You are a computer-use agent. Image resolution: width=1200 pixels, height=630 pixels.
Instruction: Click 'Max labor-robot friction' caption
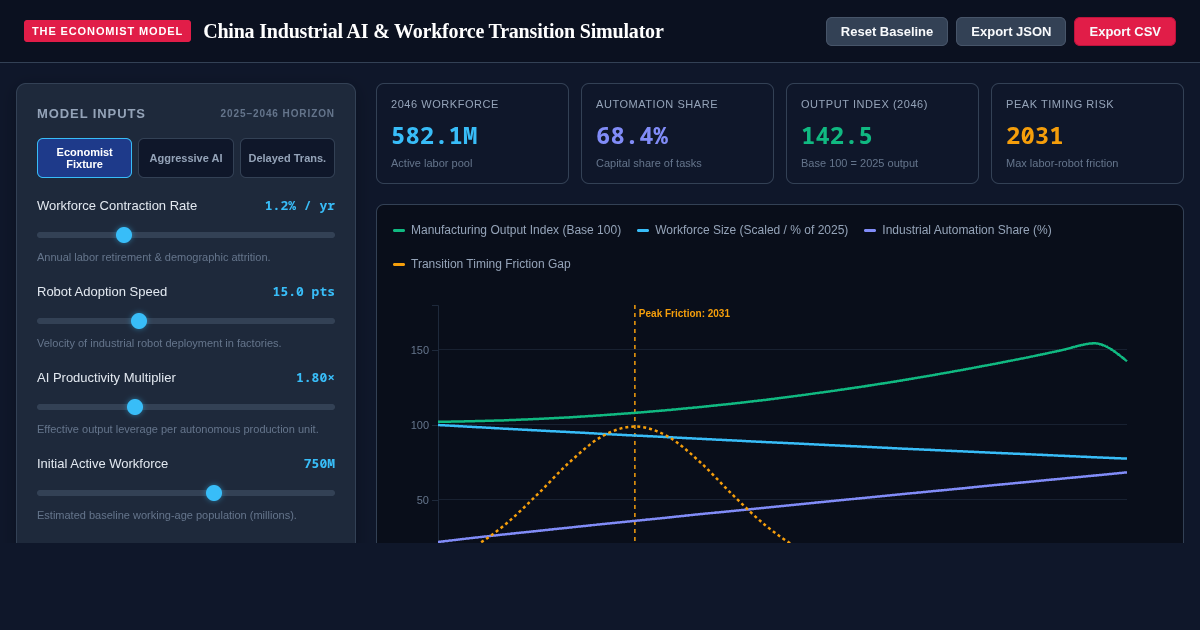(x=1062, y=163)
